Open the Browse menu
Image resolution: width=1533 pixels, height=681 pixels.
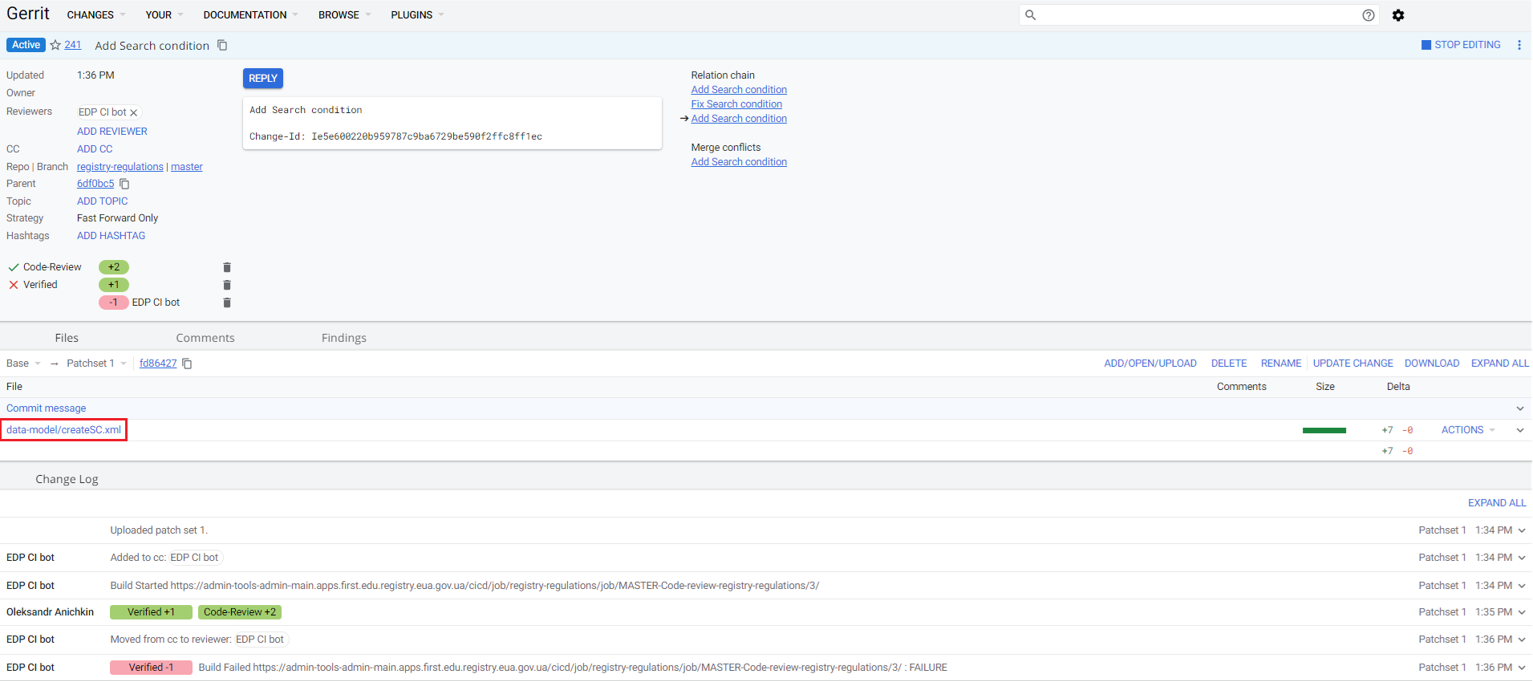(x=345, y=15)
